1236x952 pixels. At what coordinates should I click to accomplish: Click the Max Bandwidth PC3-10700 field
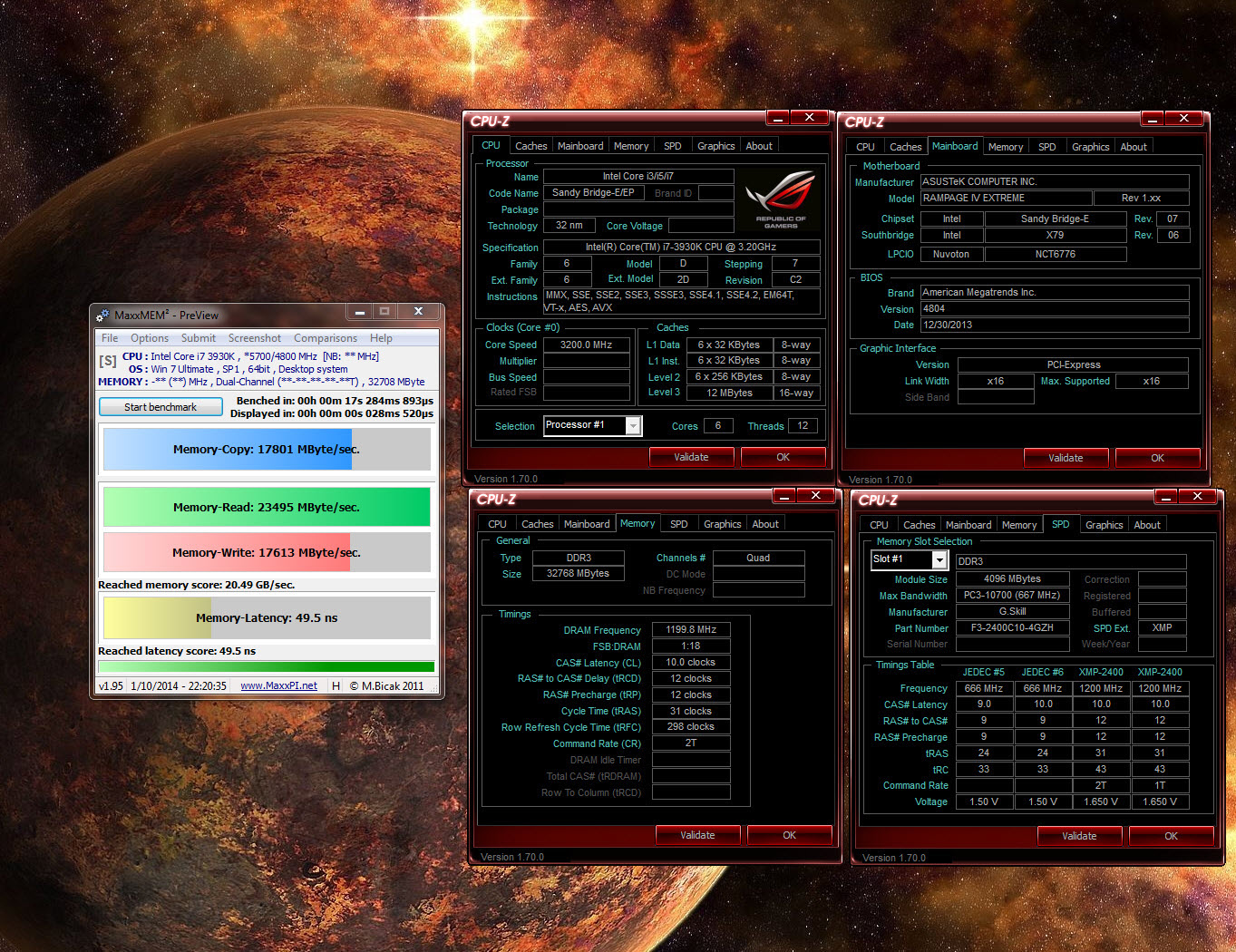click(1012, 595)
